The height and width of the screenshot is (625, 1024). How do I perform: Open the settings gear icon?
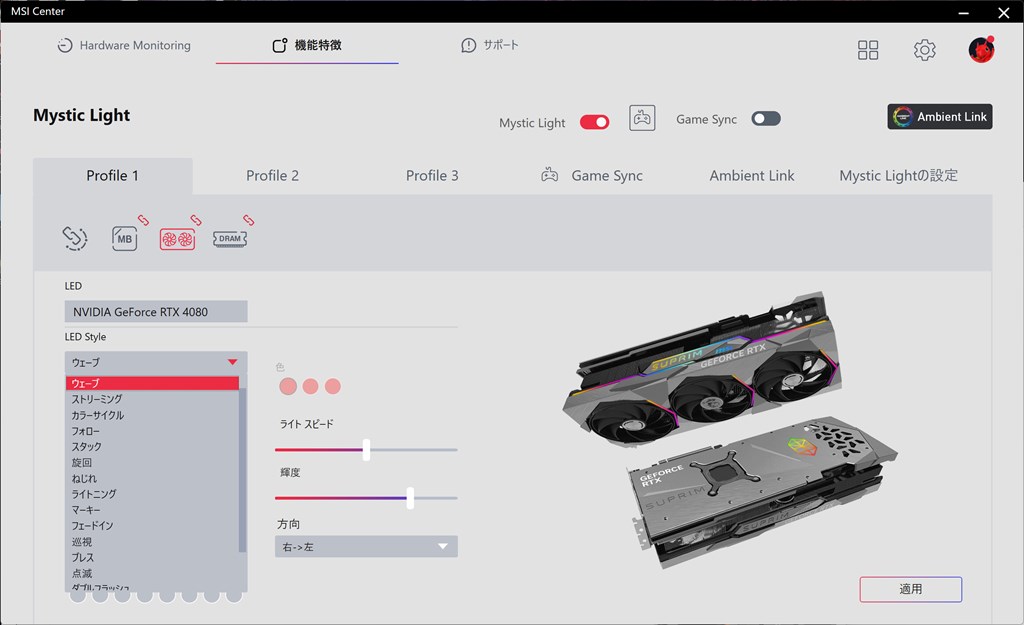coord(924,50)
